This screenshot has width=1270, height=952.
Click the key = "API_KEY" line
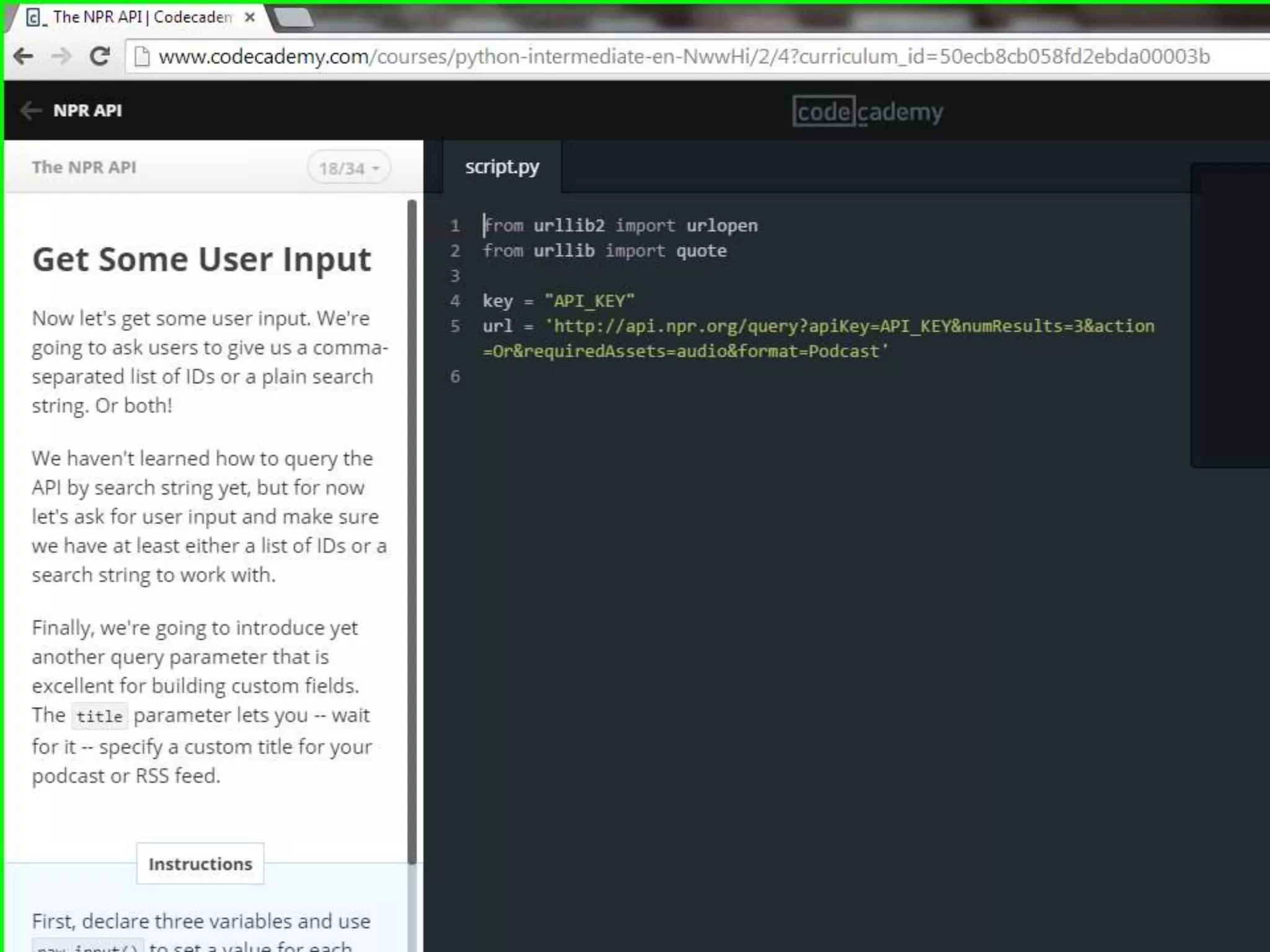pos(559,301)
